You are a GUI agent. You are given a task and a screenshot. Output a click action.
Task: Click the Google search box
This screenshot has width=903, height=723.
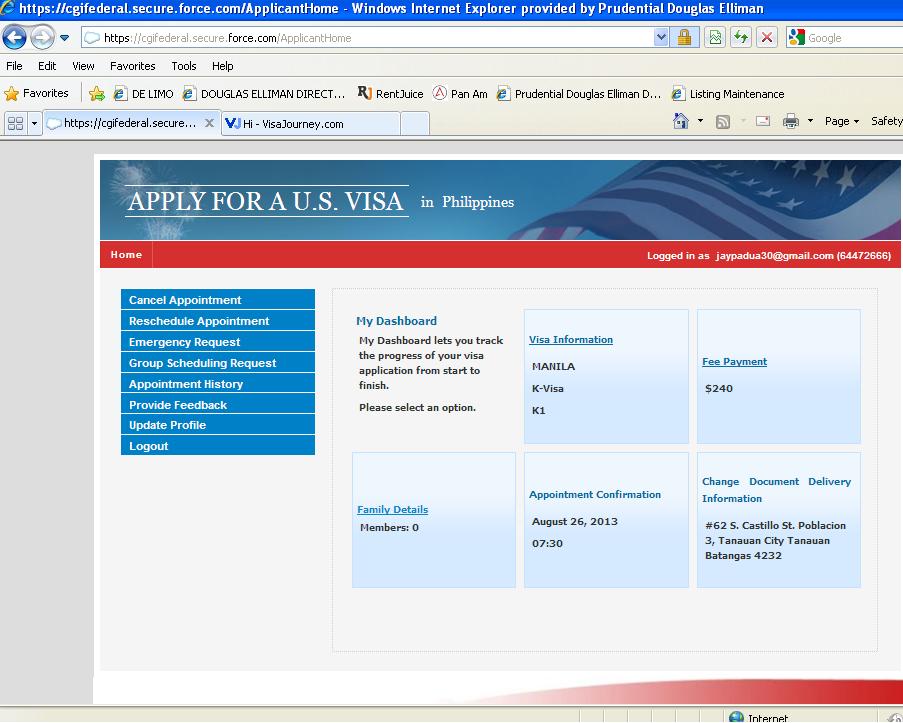click(854, 38)
